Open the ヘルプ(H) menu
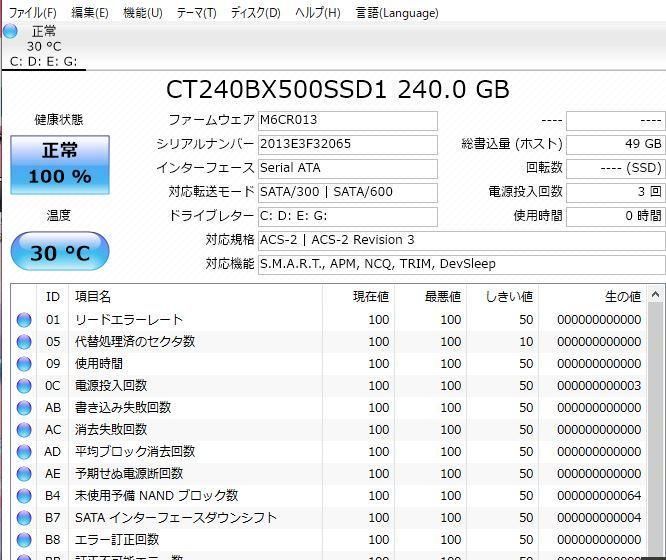The width and height of the screenshot is (666, 560). [318, 12]
